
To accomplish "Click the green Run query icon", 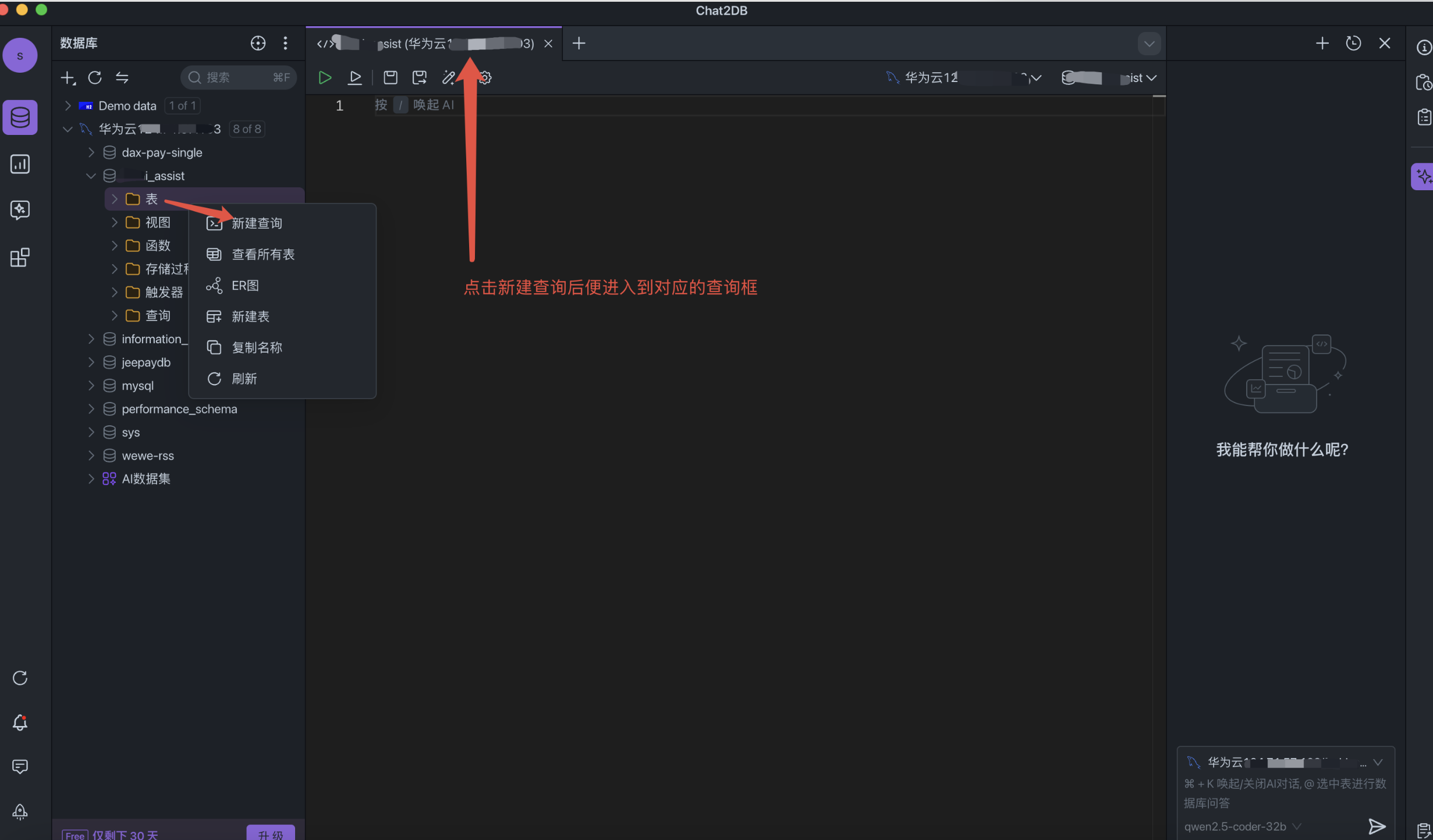I will (x=325, y=77).
